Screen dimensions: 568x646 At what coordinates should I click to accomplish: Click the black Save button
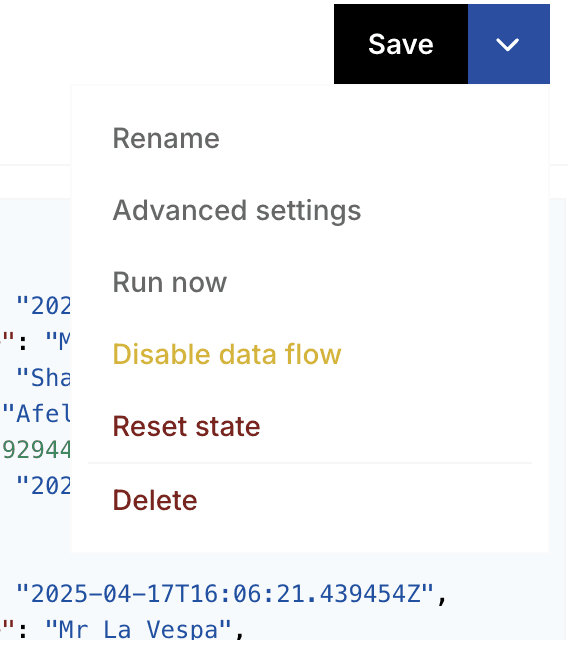[401, 44]
